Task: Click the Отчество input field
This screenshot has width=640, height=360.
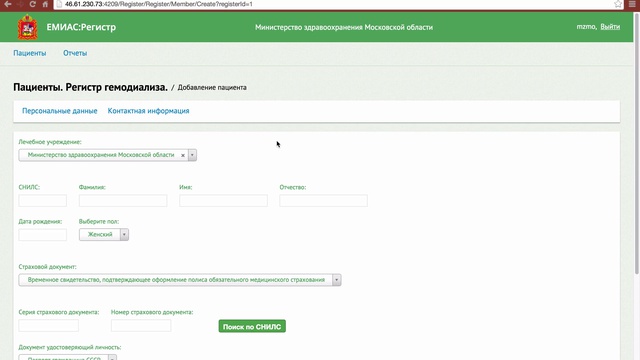Action: coord(323,200)
